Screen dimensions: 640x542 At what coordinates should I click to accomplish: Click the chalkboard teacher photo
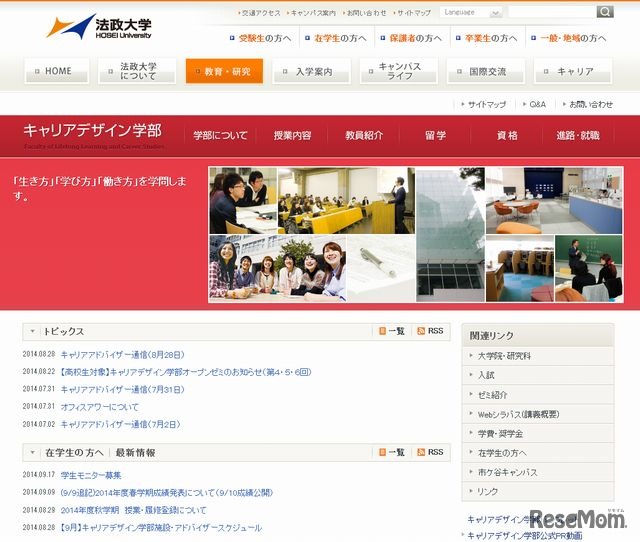coord(589,269)
